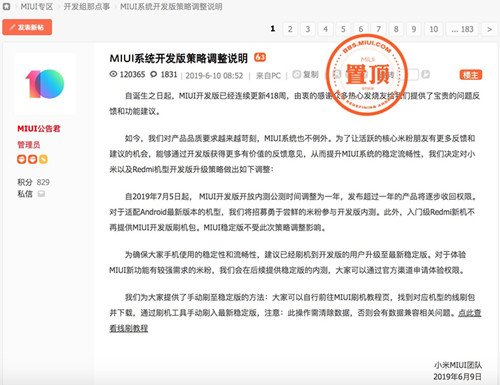Click reply count speech bubble icon
This screenshot has height=385, width=500.
point(153,74)
